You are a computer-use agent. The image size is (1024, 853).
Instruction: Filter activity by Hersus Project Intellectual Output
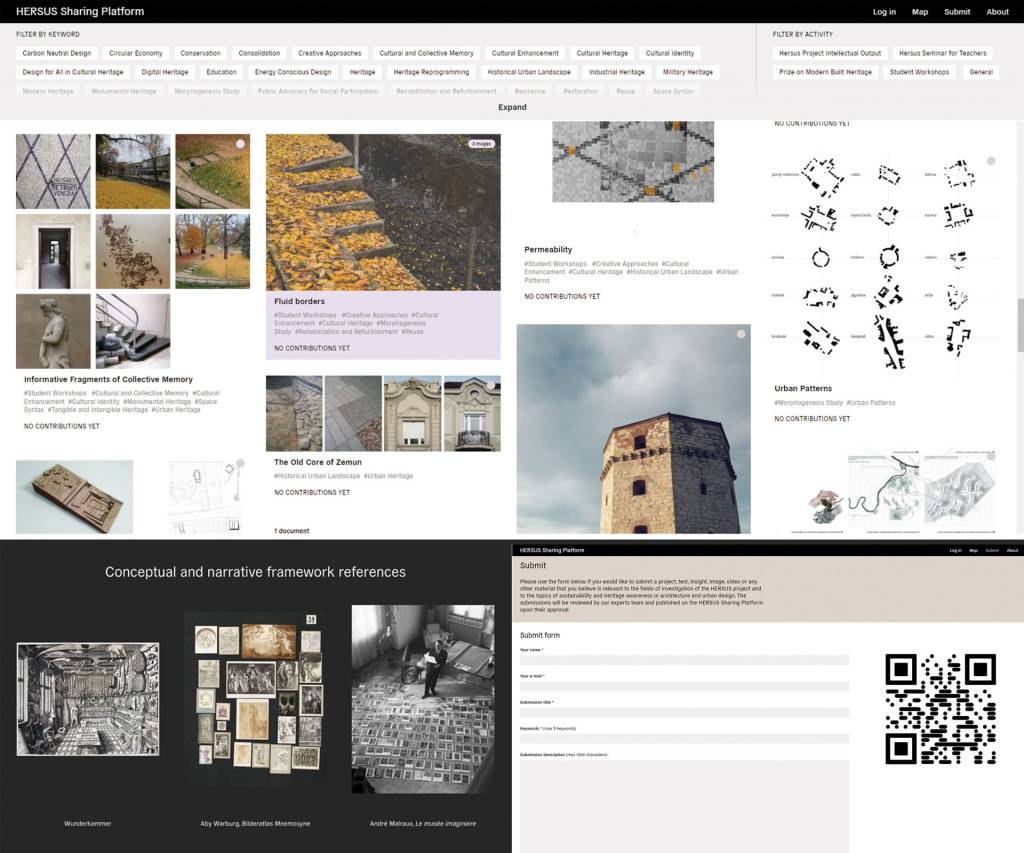(x=830, y=53)
